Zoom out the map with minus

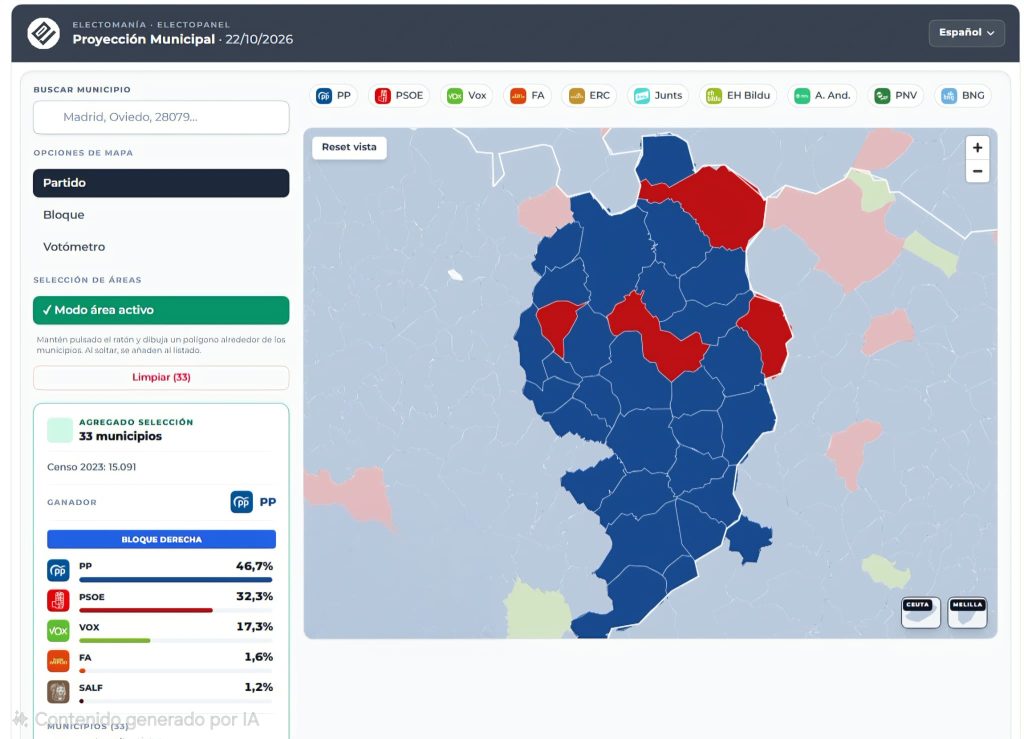pos(978,171)
